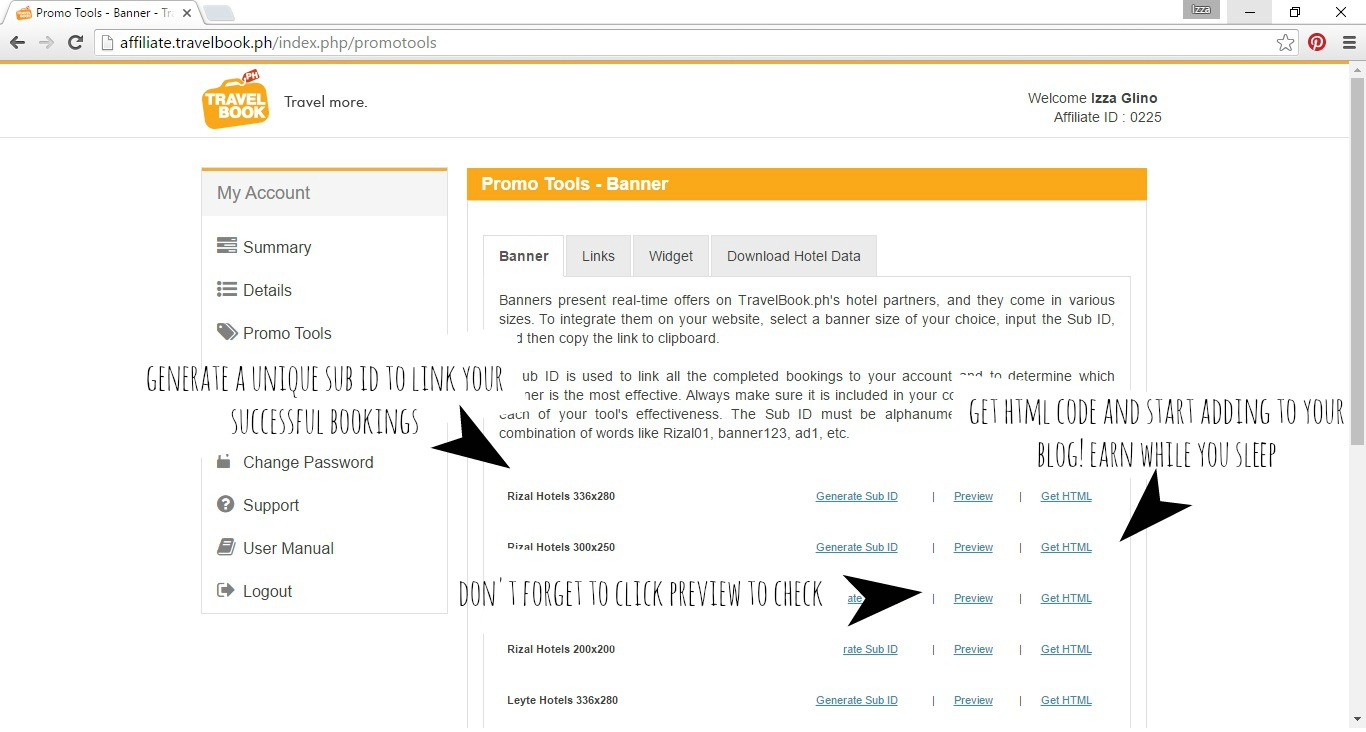Screen dimensions: 1366x732
Task: Click the 'Welcome Izza Glino' greeting
Action: 1093,98
